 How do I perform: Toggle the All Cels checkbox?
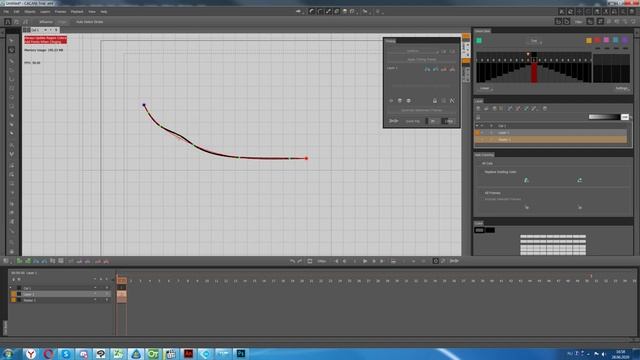click(x=487, y=163)
